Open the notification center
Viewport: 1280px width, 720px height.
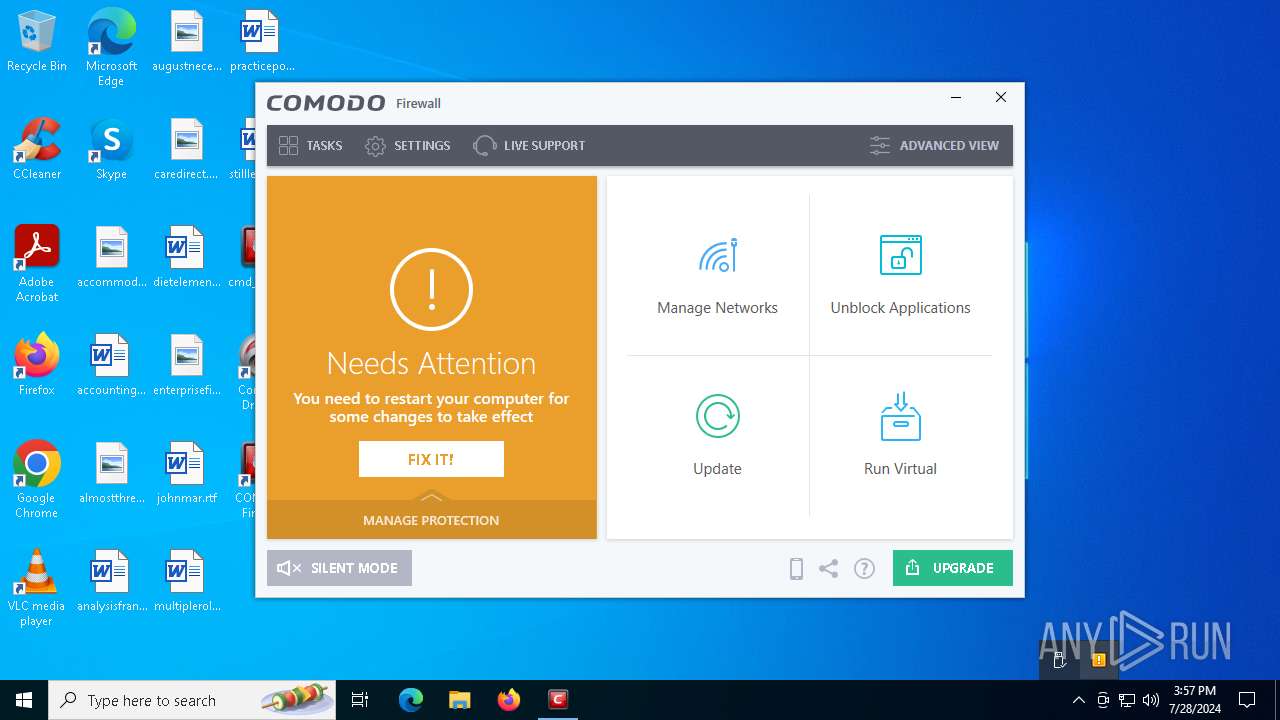coord(1247,700)
